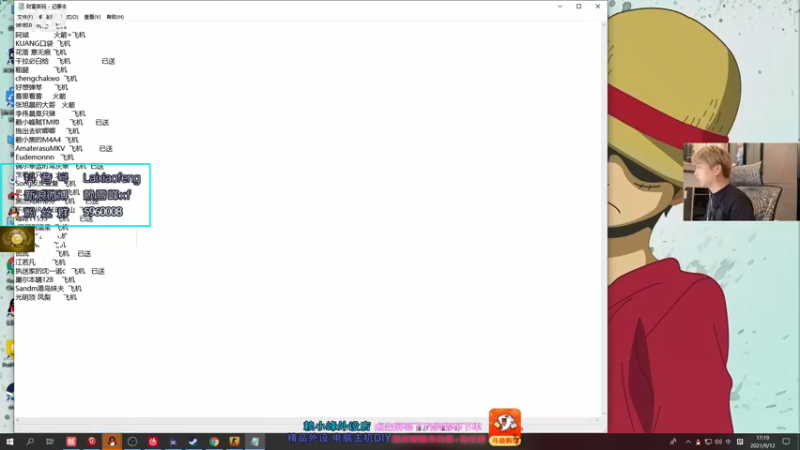Open the People tray icon
The height and width of the screenshot is (450, 800).
pyautogui.click(x=673, y=441)
